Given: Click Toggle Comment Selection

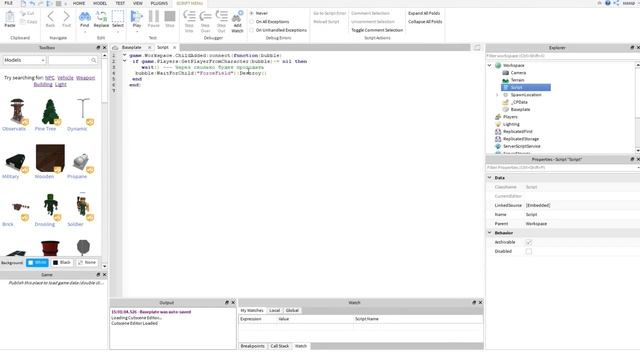Looking at the screenshot, I should [x=377, y=30].
